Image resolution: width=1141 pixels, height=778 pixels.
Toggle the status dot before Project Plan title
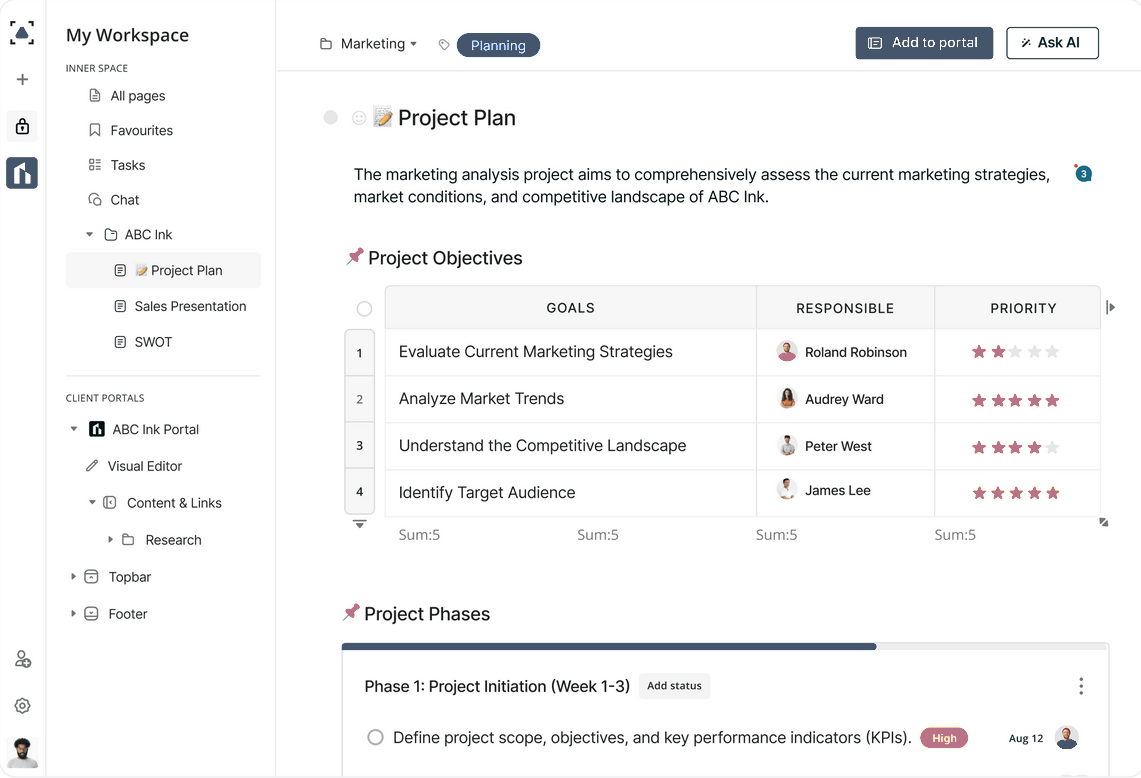pyautogui.click(x=331, y=118)
